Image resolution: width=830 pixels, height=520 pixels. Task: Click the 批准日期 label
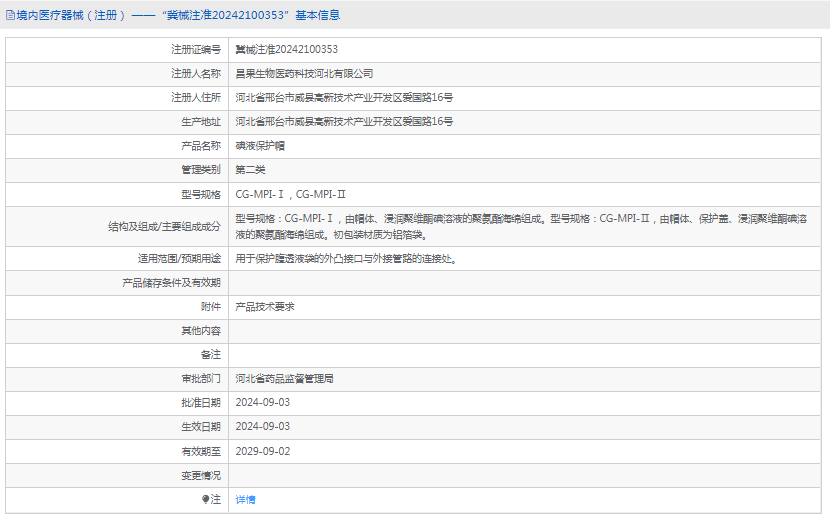[201, 402]
